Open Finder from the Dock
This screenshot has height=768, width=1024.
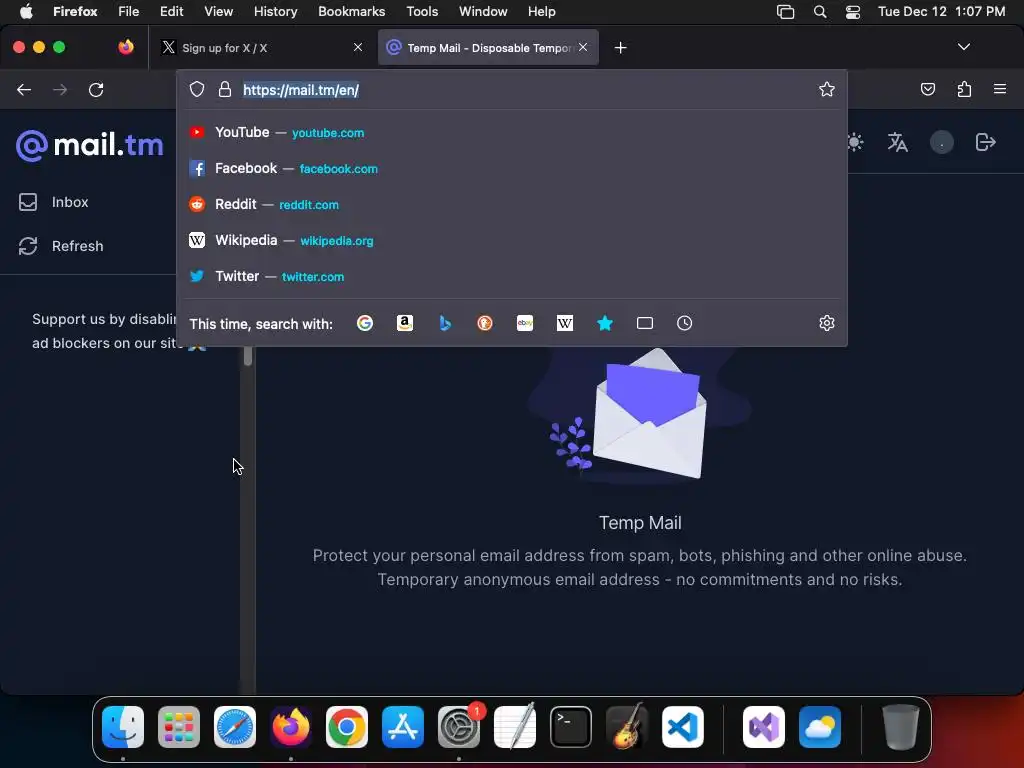click(x=123, y=727)
